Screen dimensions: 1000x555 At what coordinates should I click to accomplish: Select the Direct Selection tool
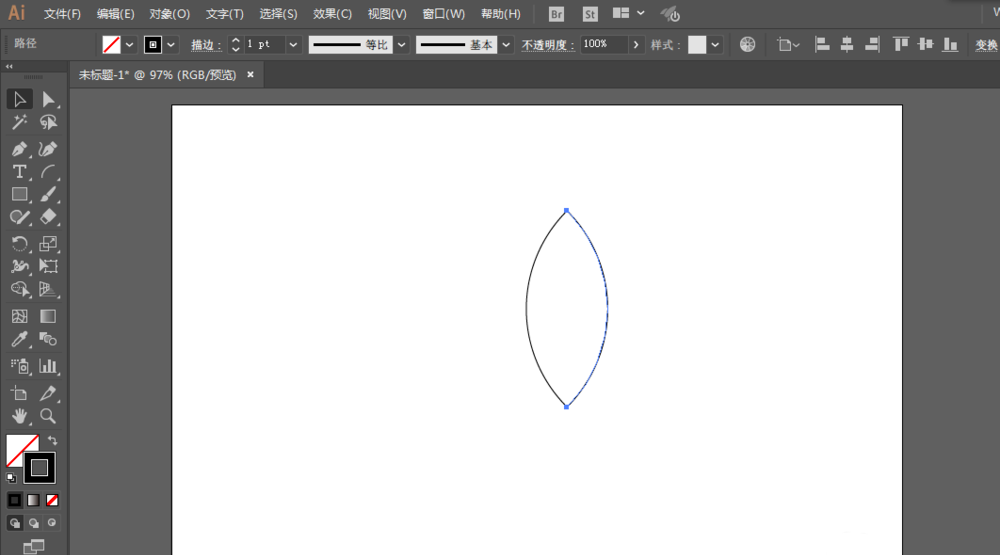pos(48,99)
